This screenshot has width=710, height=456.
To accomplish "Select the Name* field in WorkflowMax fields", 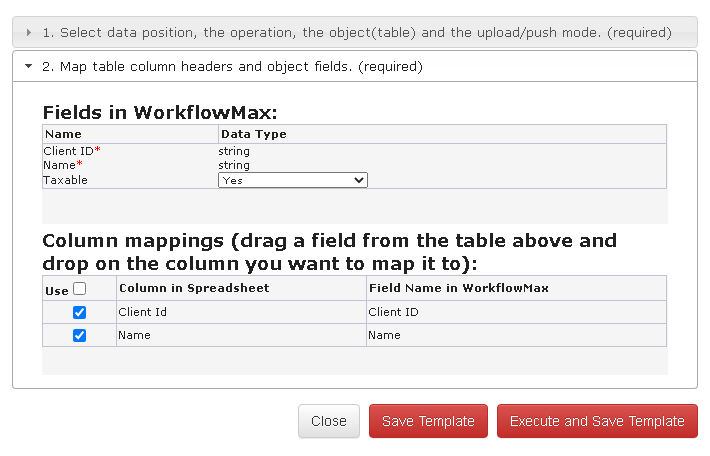I will coord(63,165).
